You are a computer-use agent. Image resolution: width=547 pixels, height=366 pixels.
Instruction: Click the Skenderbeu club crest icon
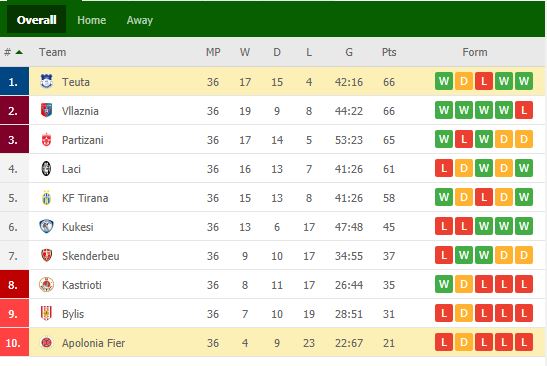[46, 255]
